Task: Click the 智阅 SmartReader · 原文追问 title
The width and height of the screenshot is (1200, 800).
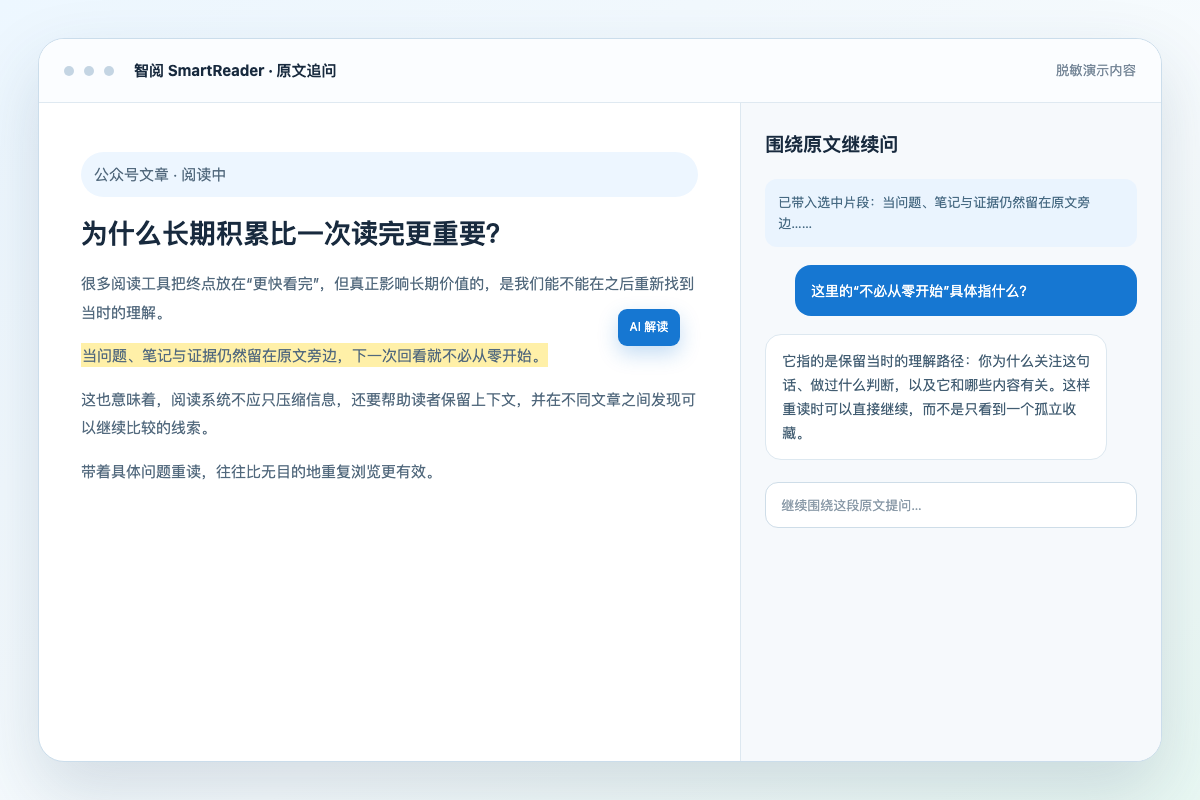Action: pyautogui.click(x=235, y=71)
